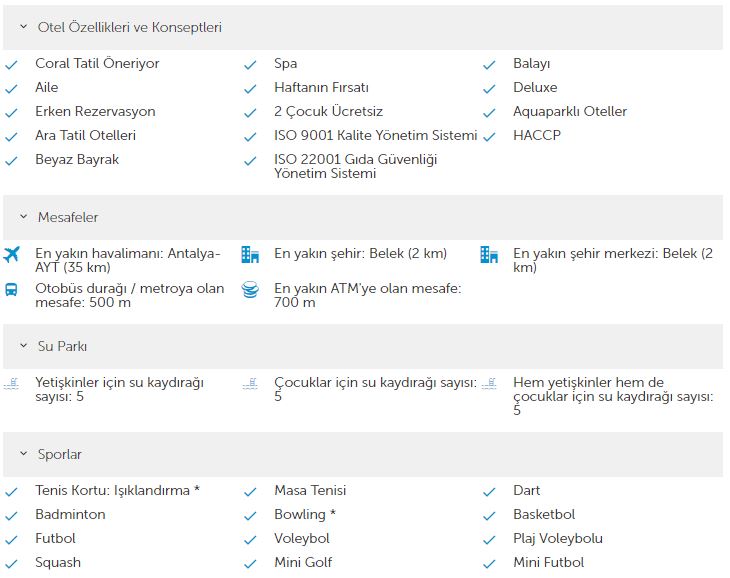Toggle the Sporlar section chevron
This screenshot has height=578, width=730.
[24, 454]
